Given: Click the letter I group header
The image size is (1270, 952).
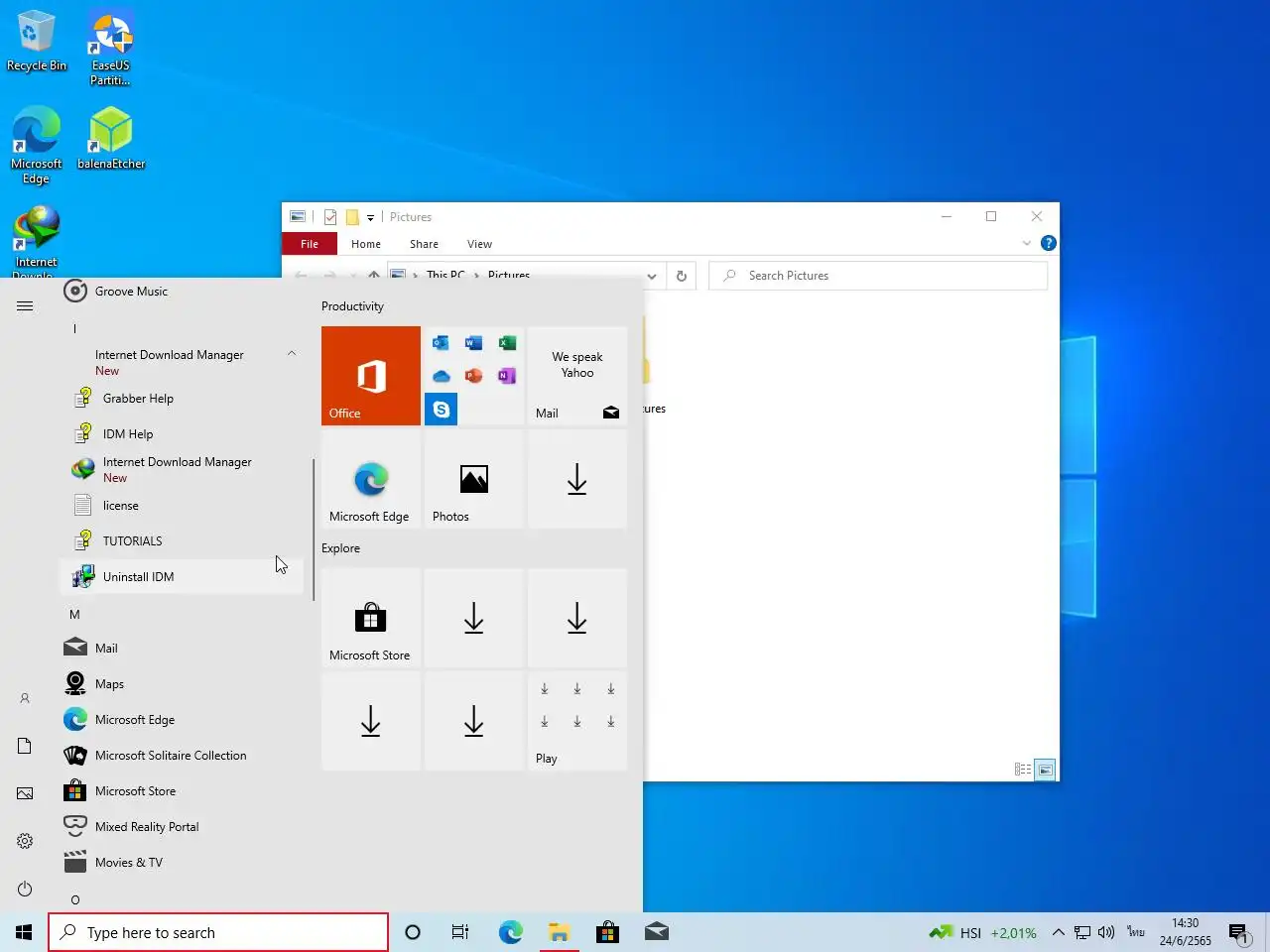Looking at the screenshot, I should 74,328.
